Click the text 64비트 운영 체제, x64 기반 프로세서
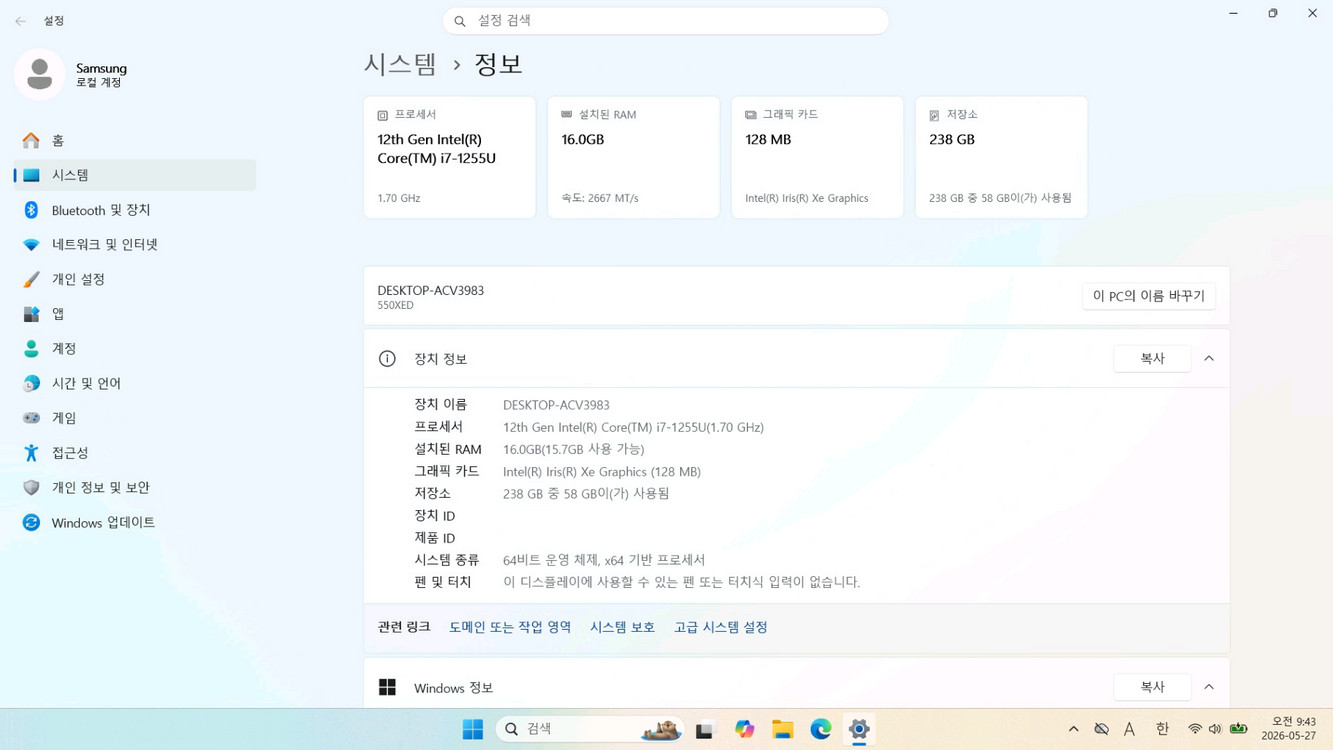The height and width of the screenshot is (750, 1333). (604, 560)
